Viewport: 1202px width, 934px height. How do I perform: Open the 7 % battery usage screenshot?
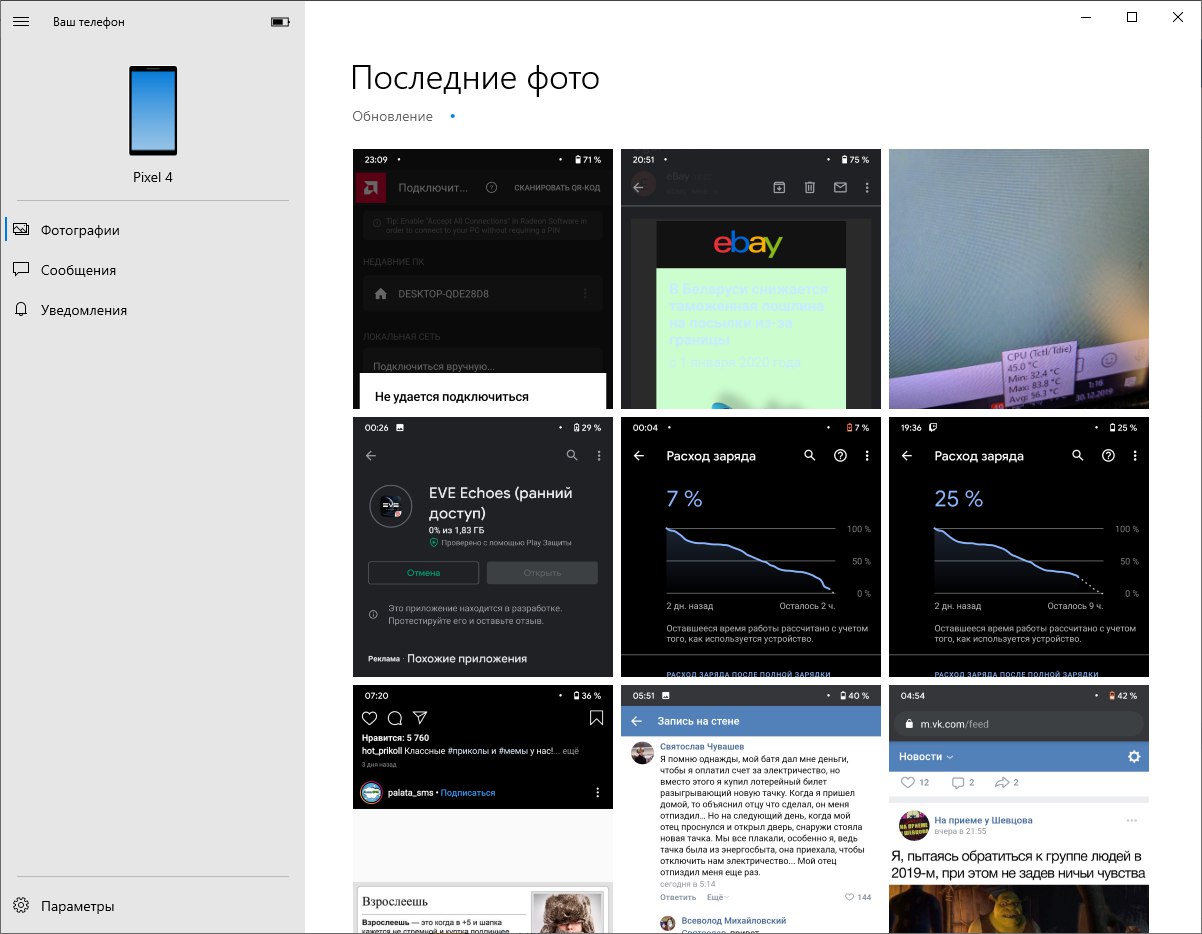[751, 547]
